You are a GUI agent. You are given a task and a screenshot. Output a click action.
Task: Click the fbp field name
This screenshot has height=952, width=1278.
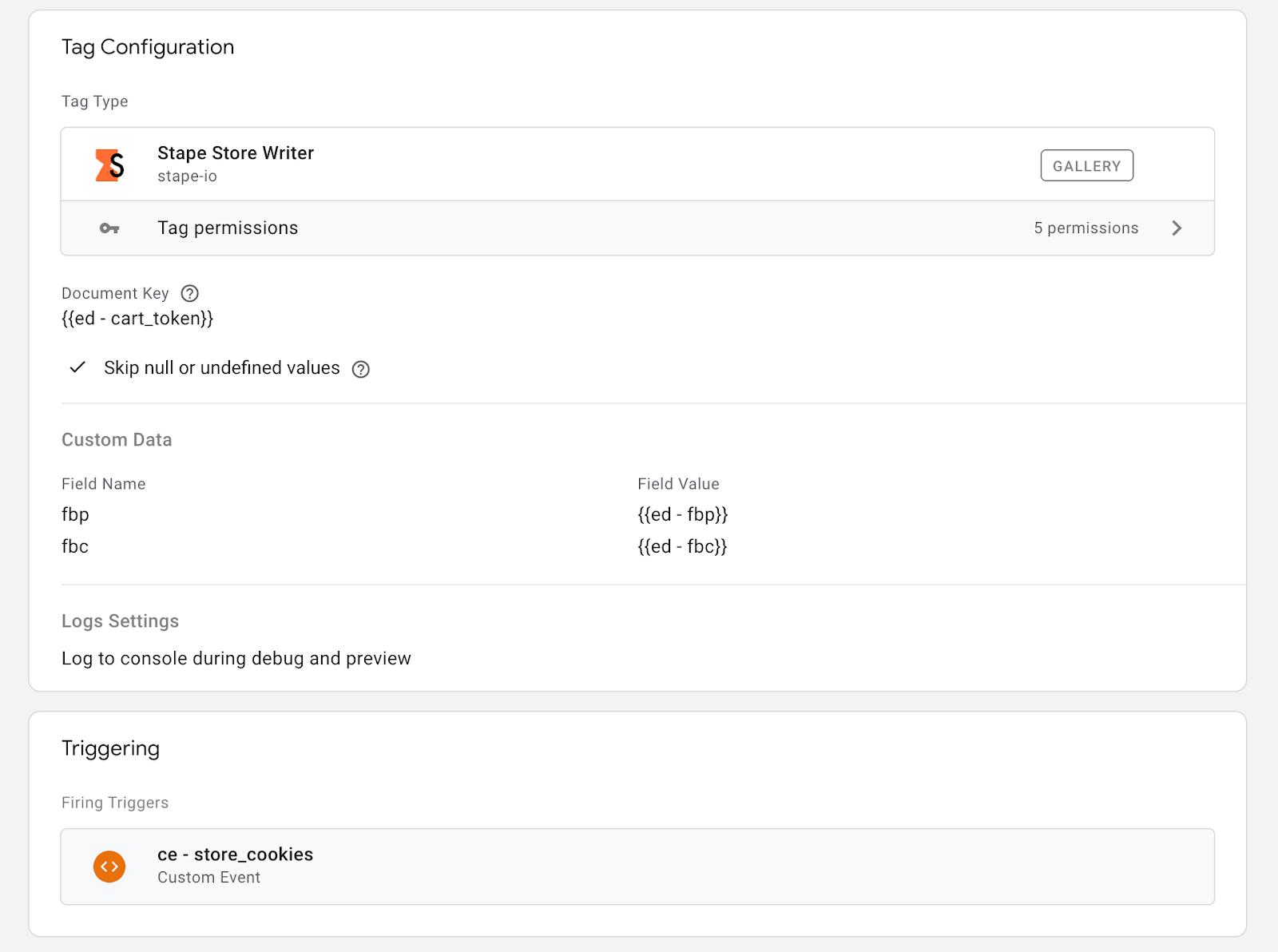75,515
